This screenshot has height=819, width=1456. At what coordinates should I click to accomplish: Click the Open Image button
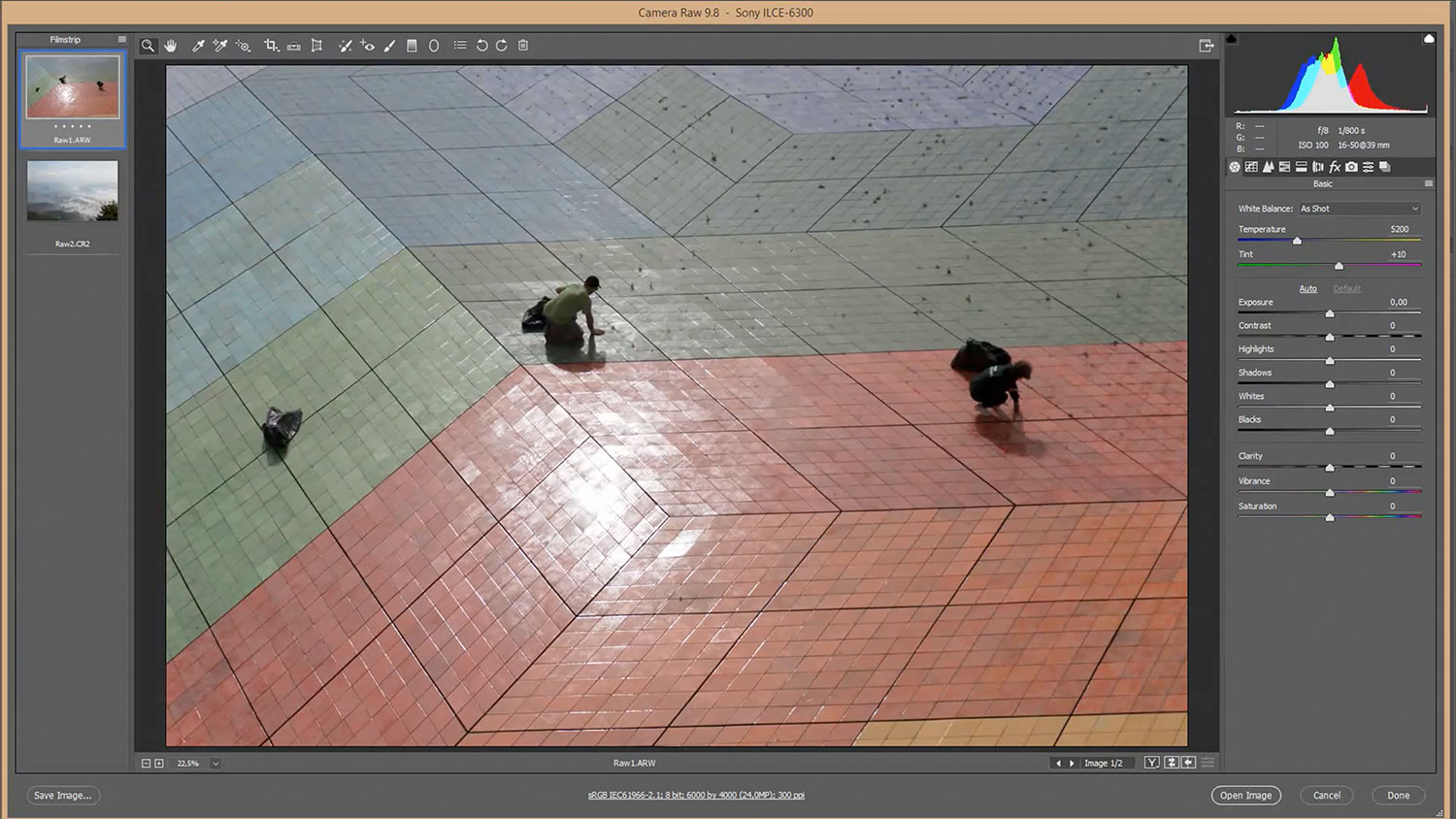tap(1245, 796)
